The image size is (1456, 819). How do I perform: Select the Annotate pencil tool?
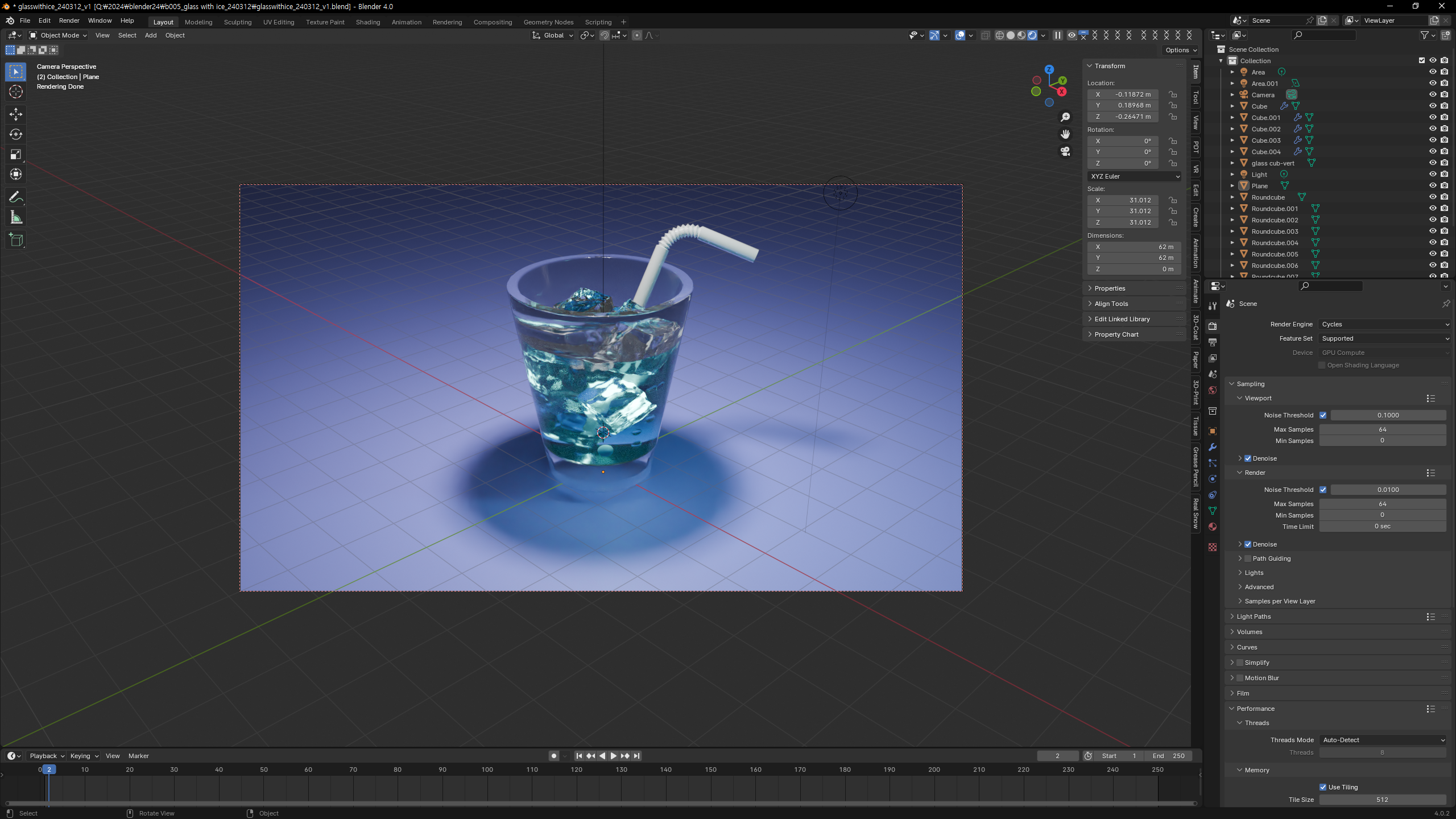coord(16,197)
